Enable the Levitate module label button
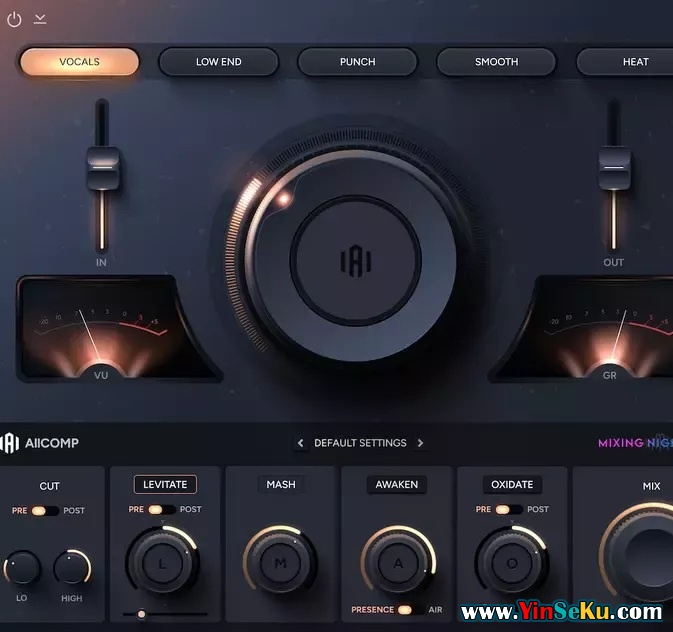The height and width of the screenshot is (632, 673). pos(165,484)
